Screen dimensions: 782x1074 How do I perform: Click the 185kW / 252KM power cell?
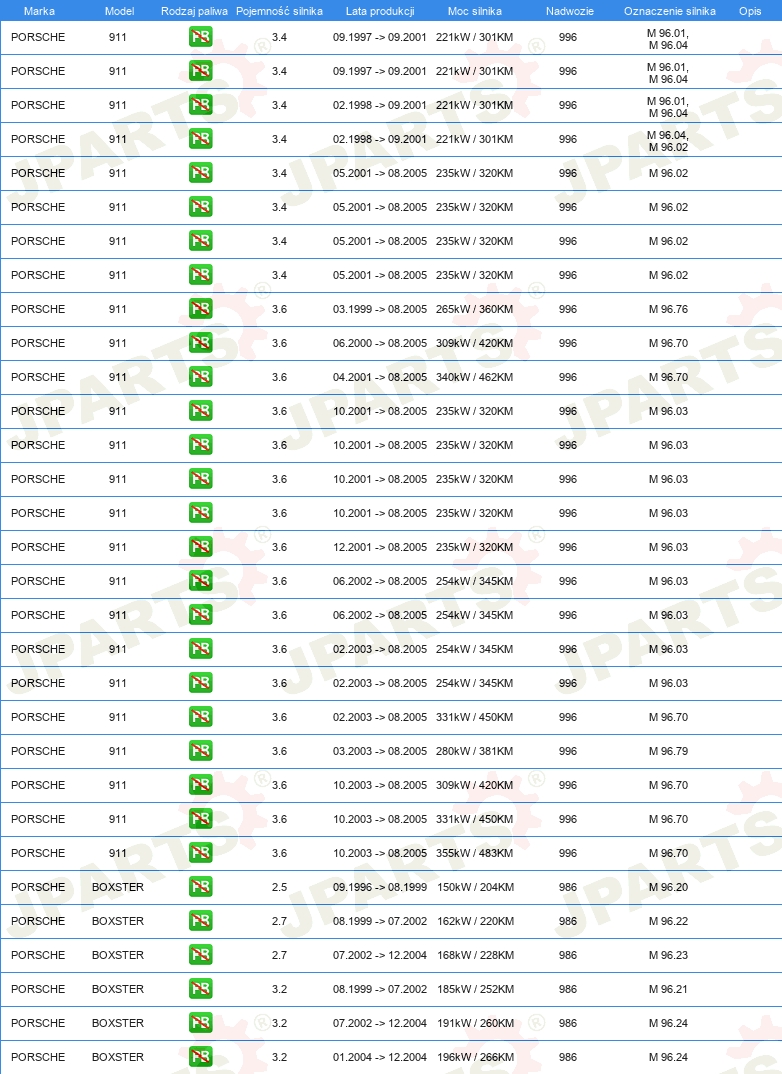click(475, 989)
